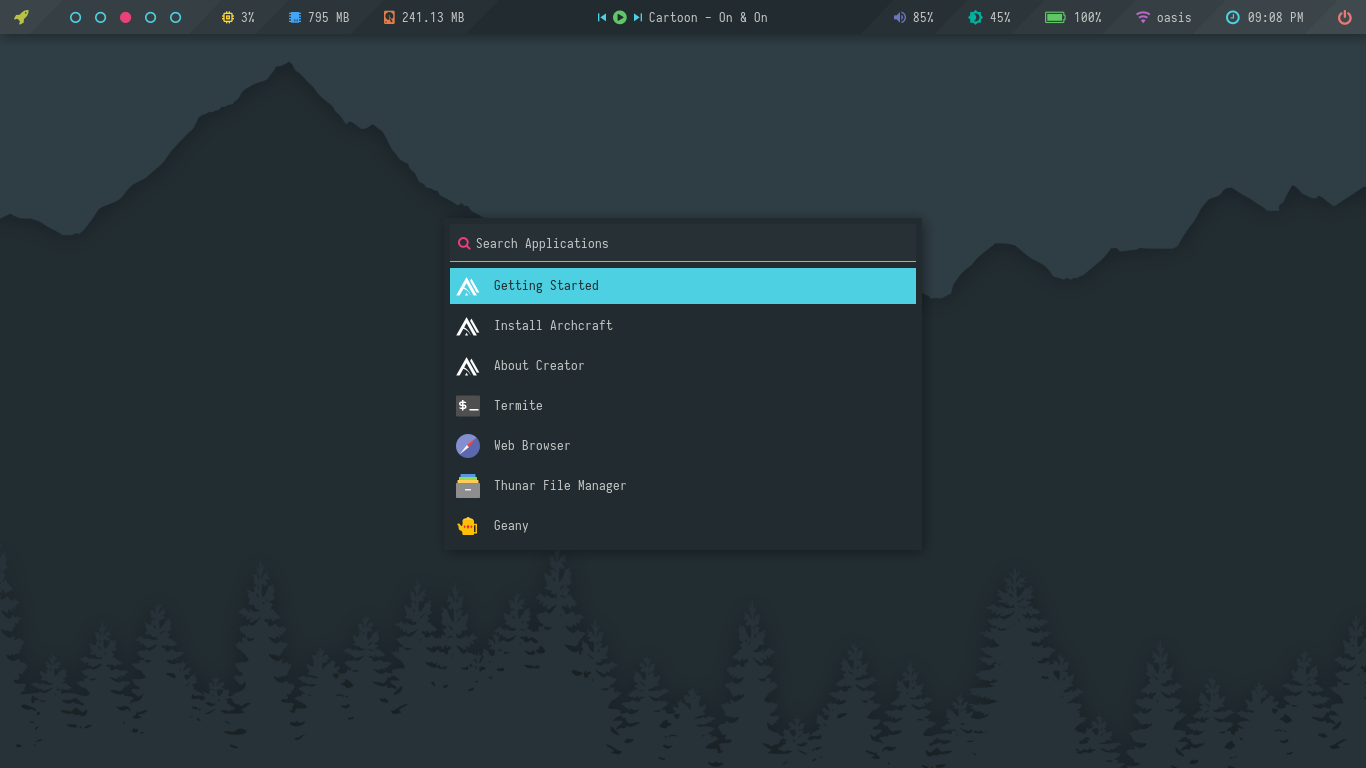This screenshot has height=768, width=1366.
Task: Click the Install Archcraft logo icon
Action: (468, 326)
